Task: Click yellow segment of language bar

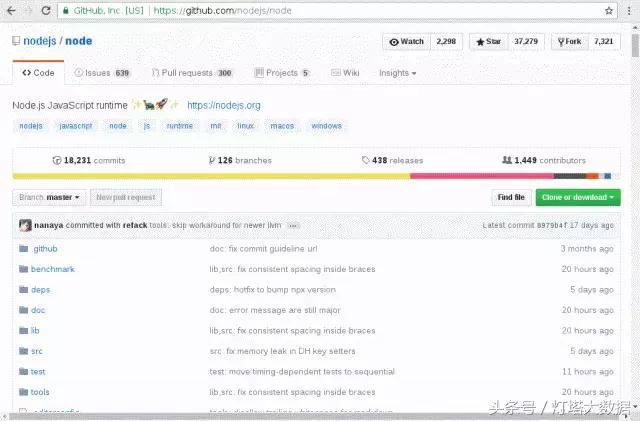Action: pos(211,176)
